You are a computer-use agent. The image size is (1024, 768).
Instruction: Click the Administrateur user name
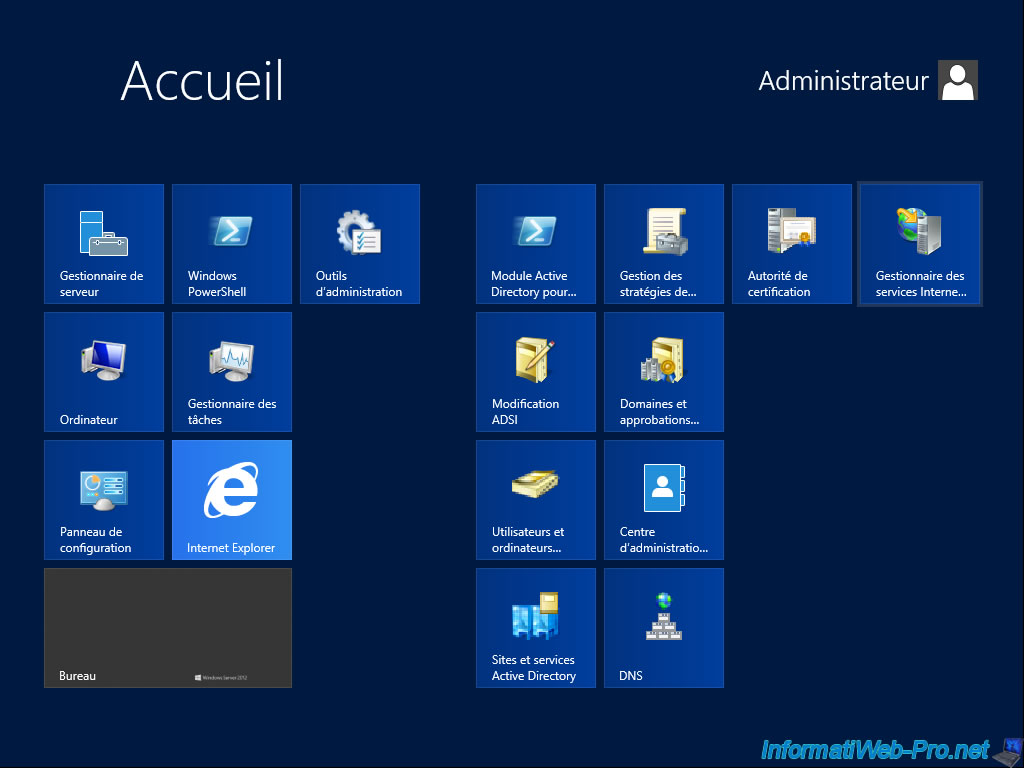point(843,81)
